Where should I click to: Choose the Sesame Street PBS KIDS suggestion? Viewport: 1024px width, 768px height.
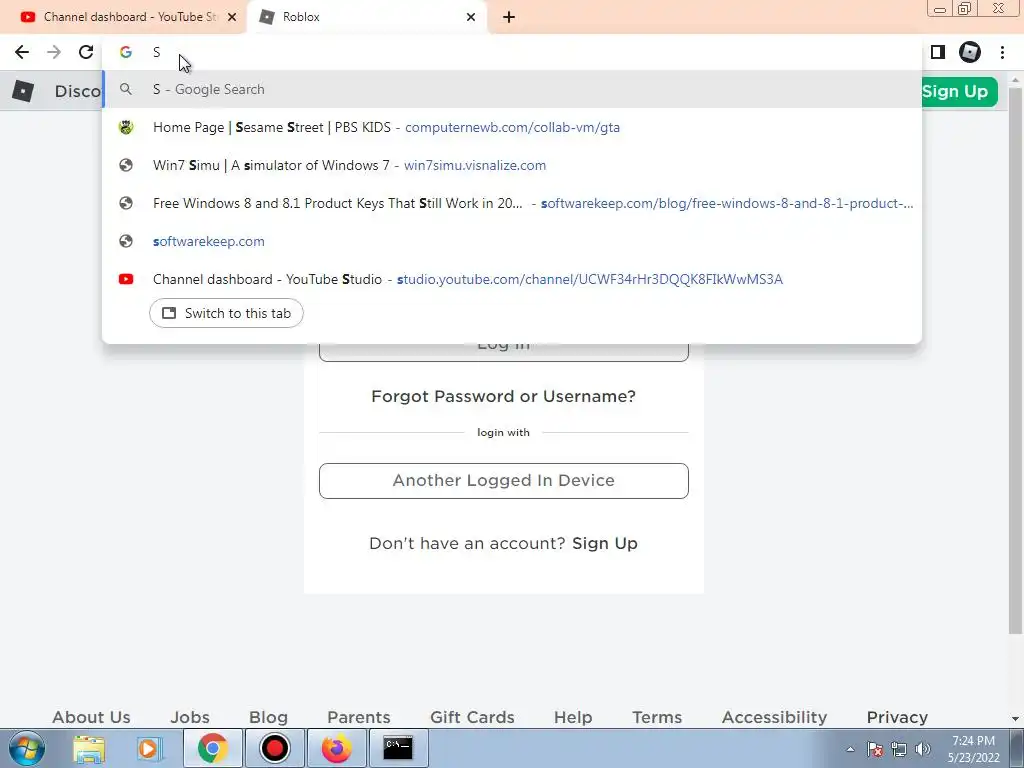pyautogui.click(x=512, y=127)
